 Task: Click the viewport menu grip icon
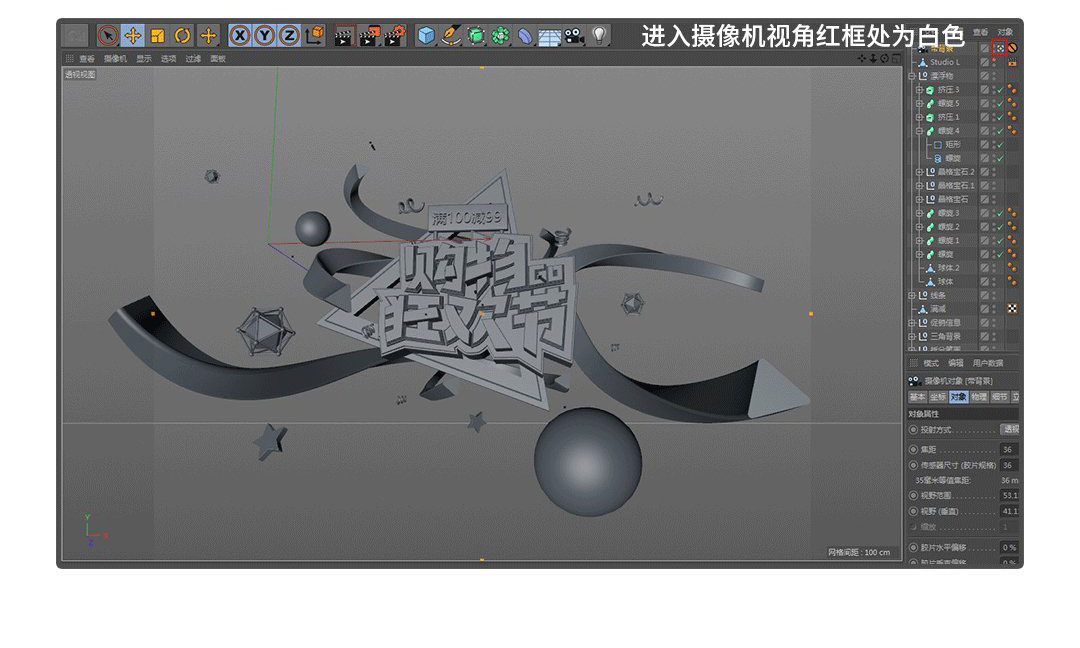(69, 59)
